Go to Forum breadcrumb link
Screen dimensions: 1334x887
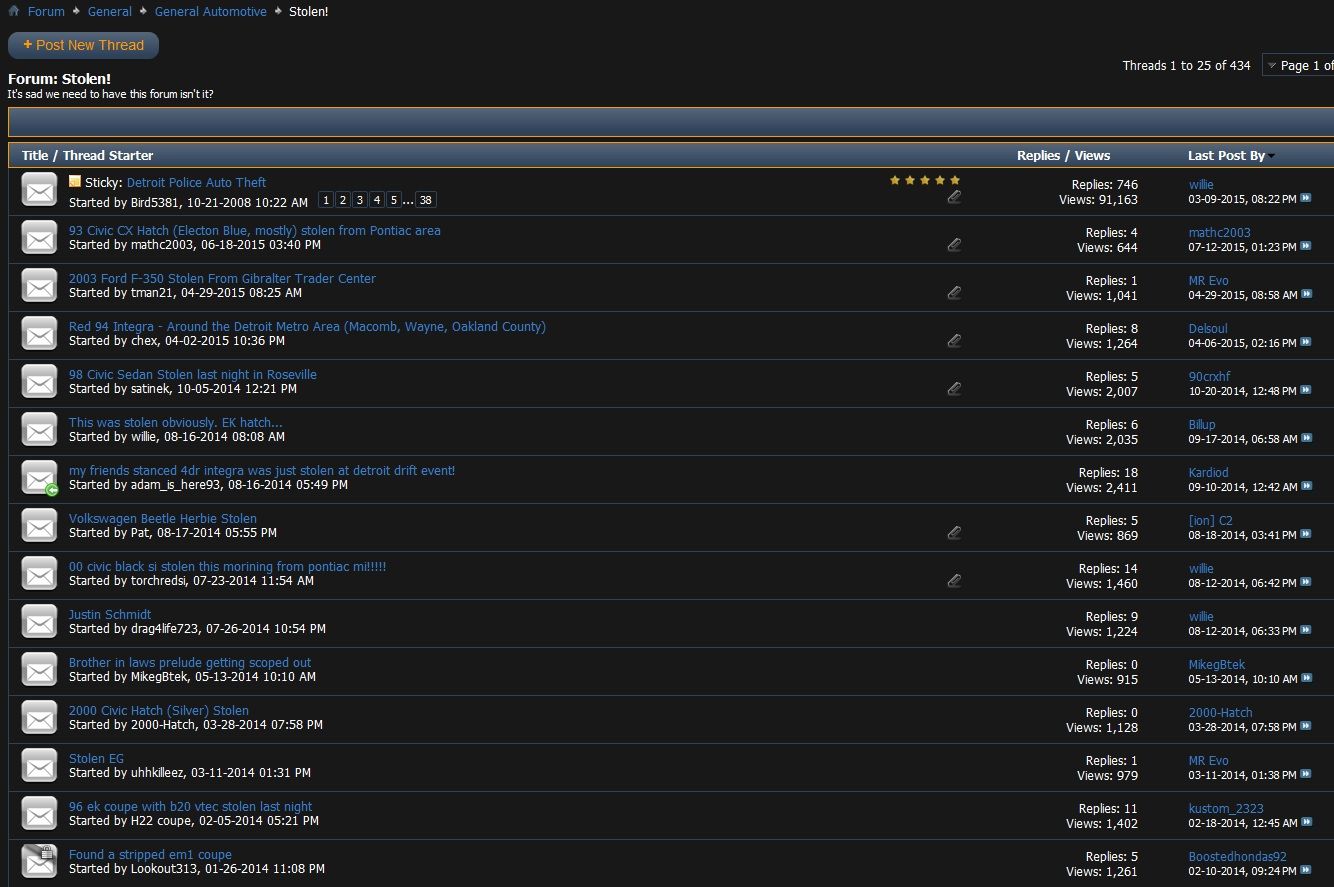46,11
